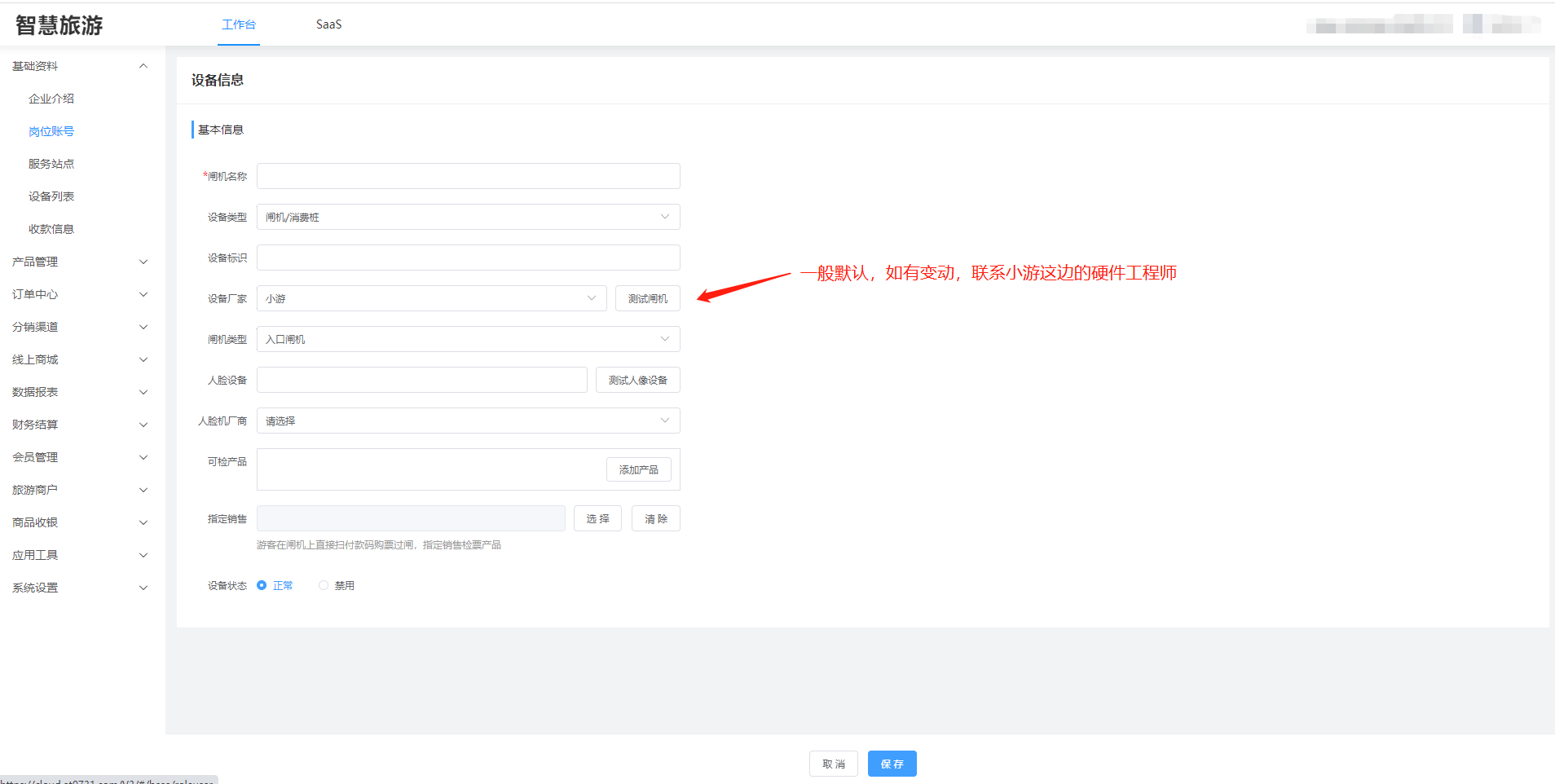1555x784 pixels.
Task: Expand the 系统设置 sidebar menu
Action: pyautogui.click(x=79, y=588)
